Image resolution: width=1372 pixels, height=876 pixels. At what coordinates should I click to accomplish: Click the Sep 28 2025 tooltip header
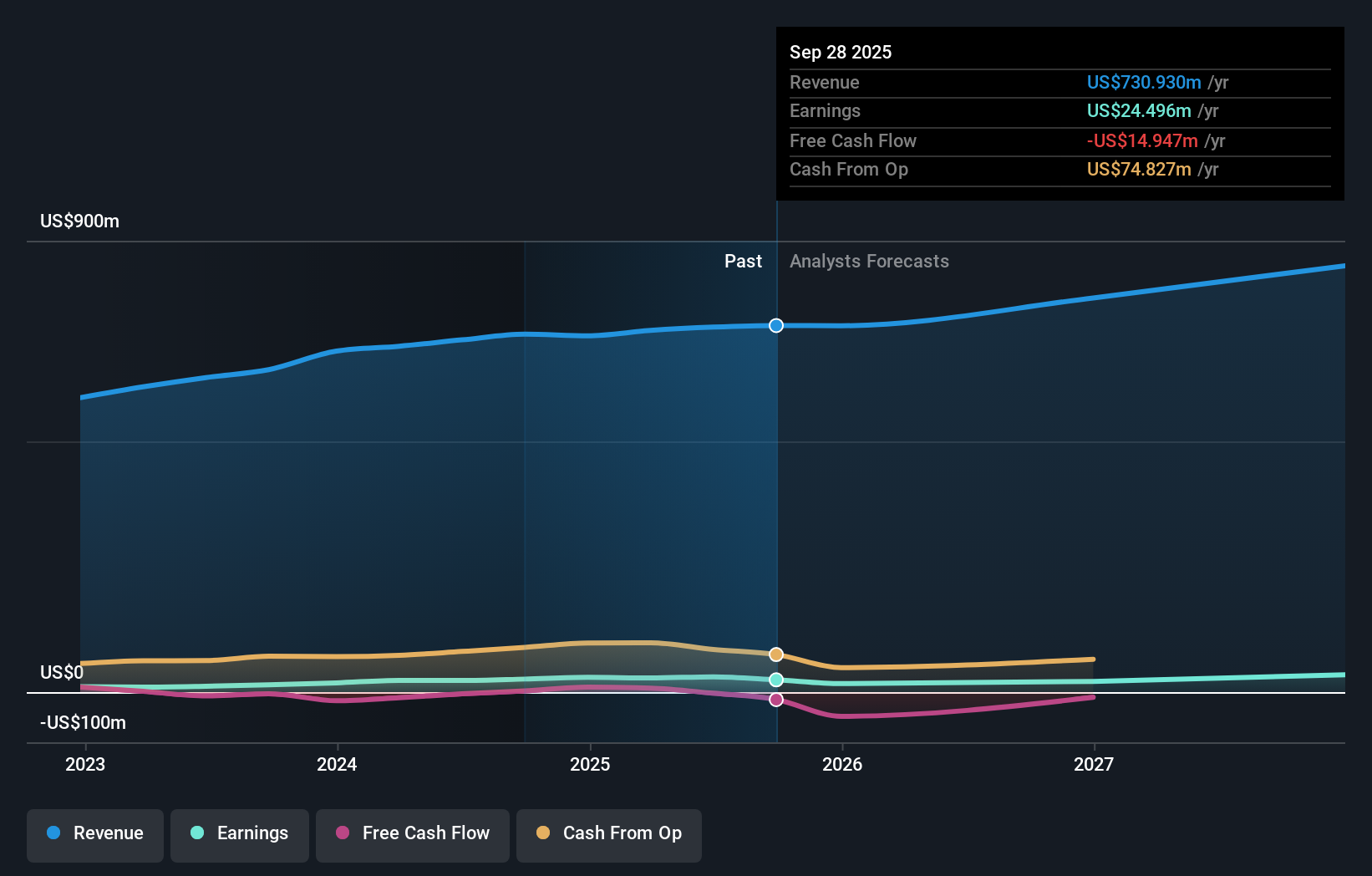[x=841, y=52]
